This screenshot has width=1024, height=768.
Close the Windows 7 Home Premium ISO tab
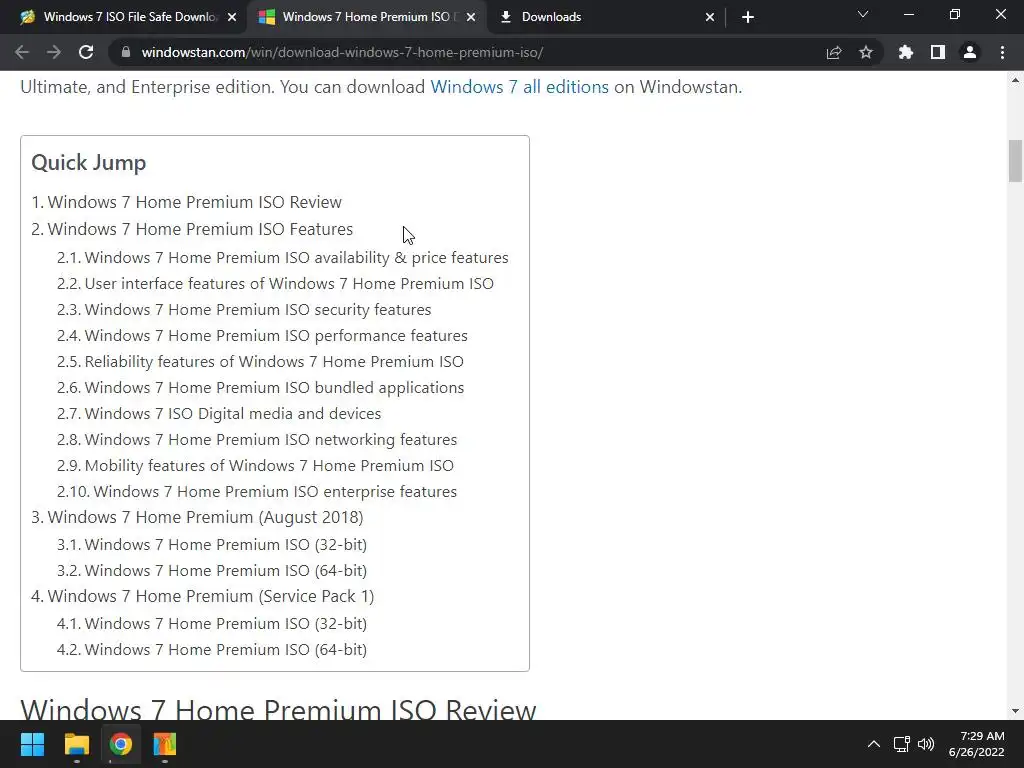coord(472,17)
